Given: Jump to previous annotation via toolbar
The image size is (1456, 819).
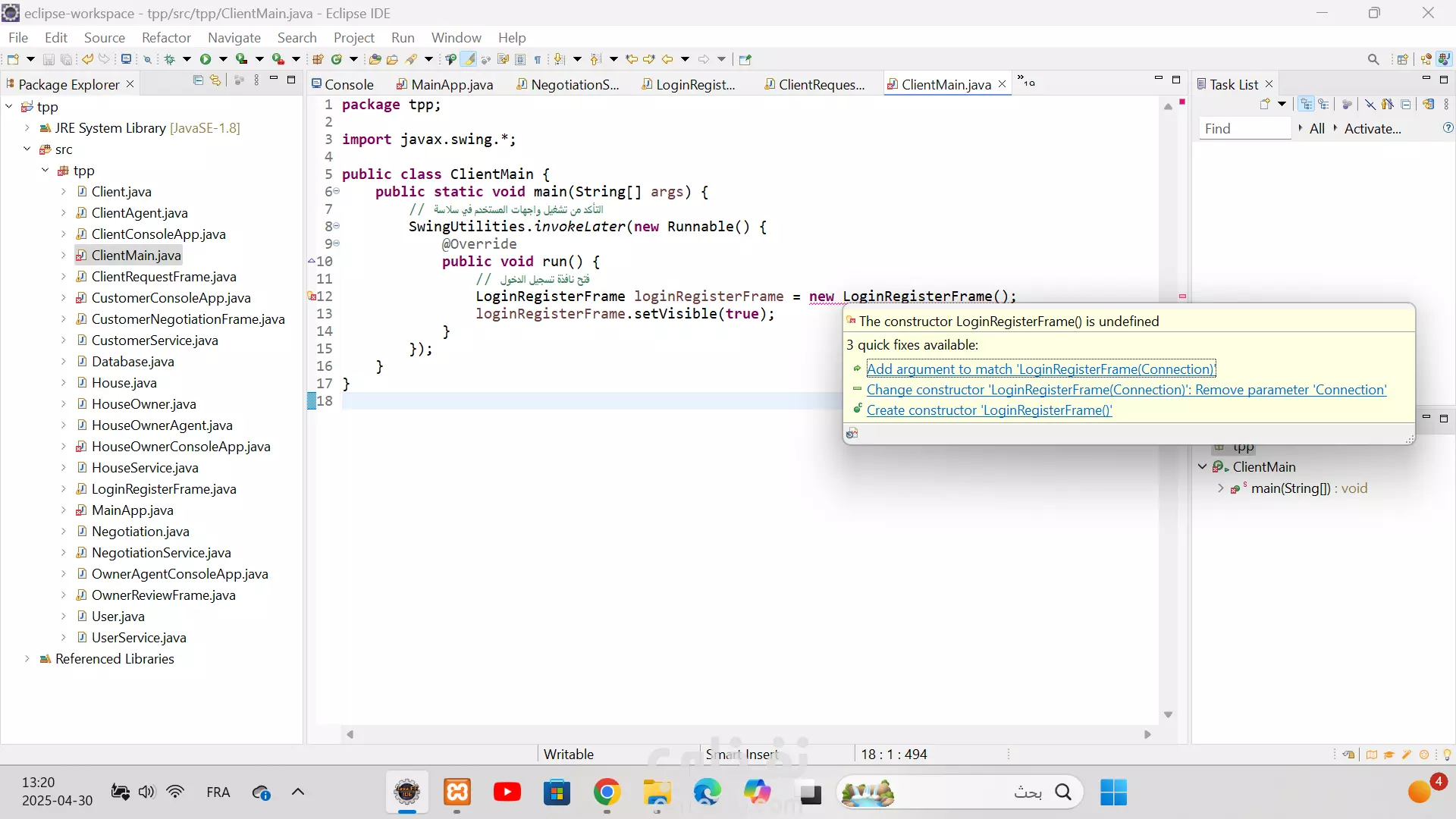Looking at the screenshot, I should point(595,59).
